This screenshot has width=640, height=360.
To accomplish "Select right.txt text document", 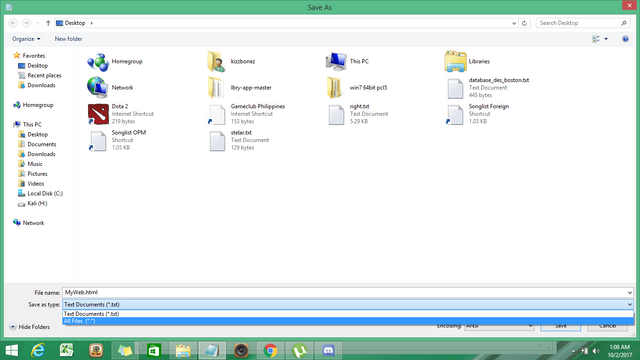I will pos(358,114).
